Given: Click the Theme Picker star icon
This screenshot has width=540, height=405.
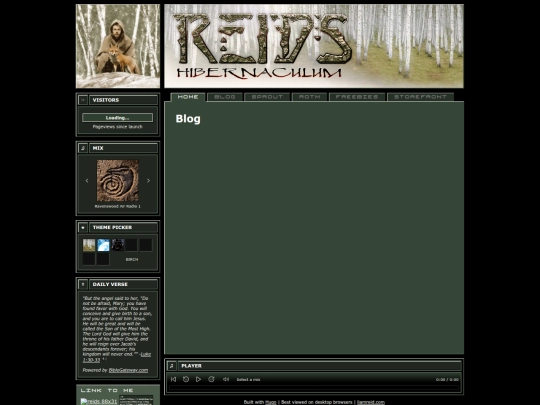Looking at the screenshot, I should 83,228.
